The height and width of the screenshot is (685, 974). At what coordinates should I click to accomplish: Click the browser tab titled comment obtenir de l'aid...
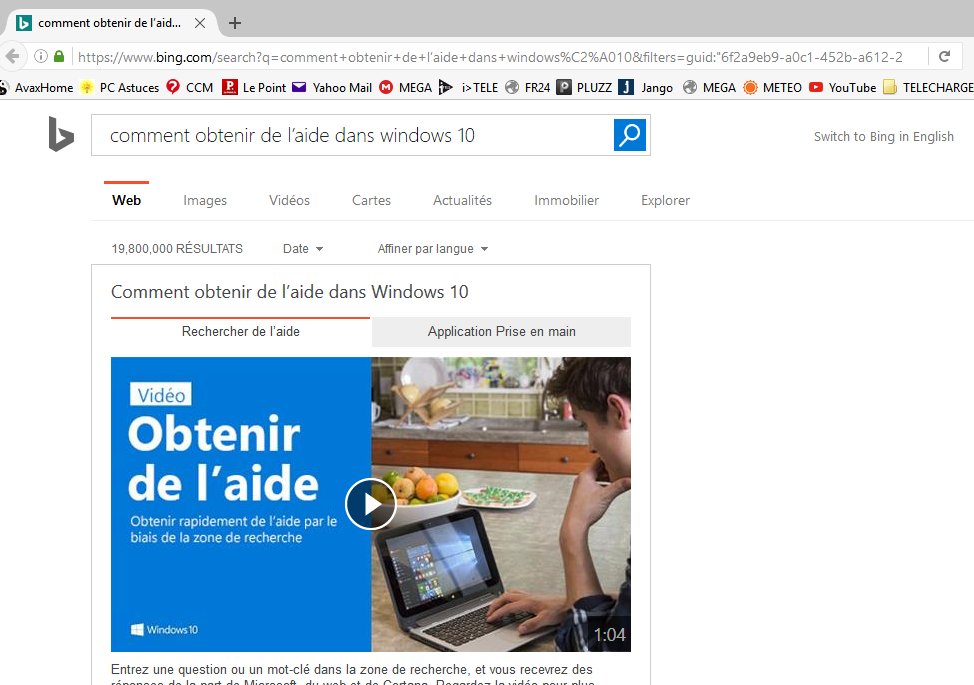point(111,23)
